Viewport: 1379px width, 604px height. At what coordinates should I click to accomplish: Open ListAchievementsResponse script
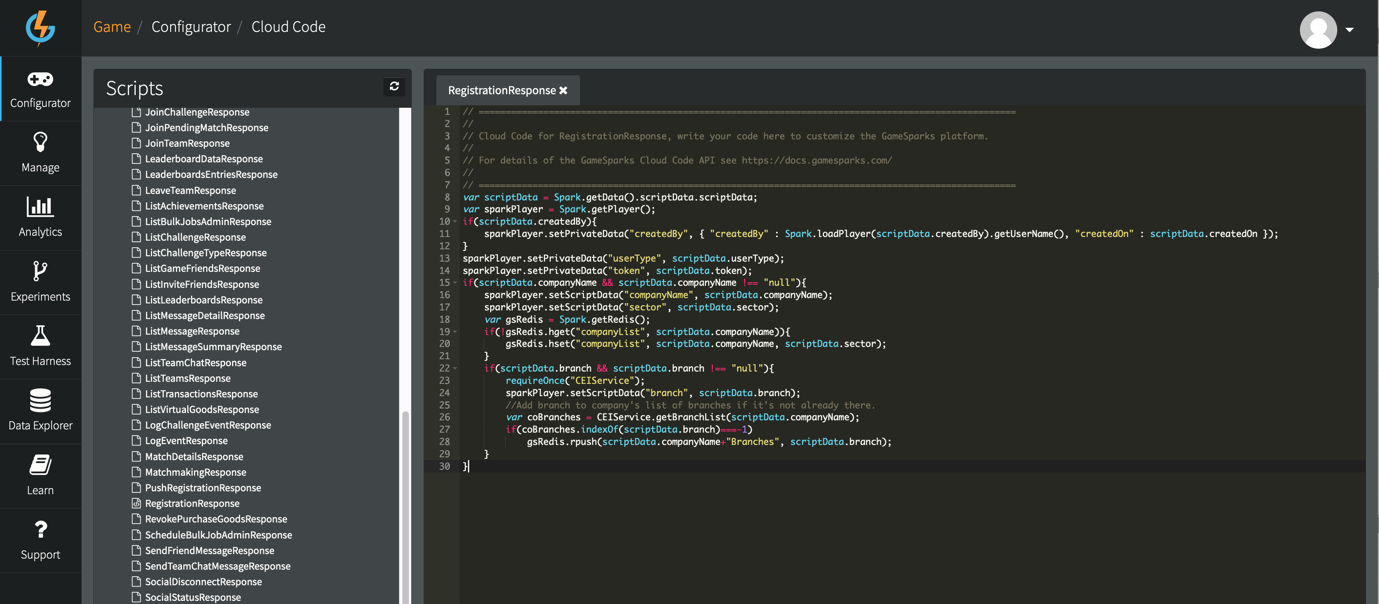pyautogui.click(x=204, y=206)
